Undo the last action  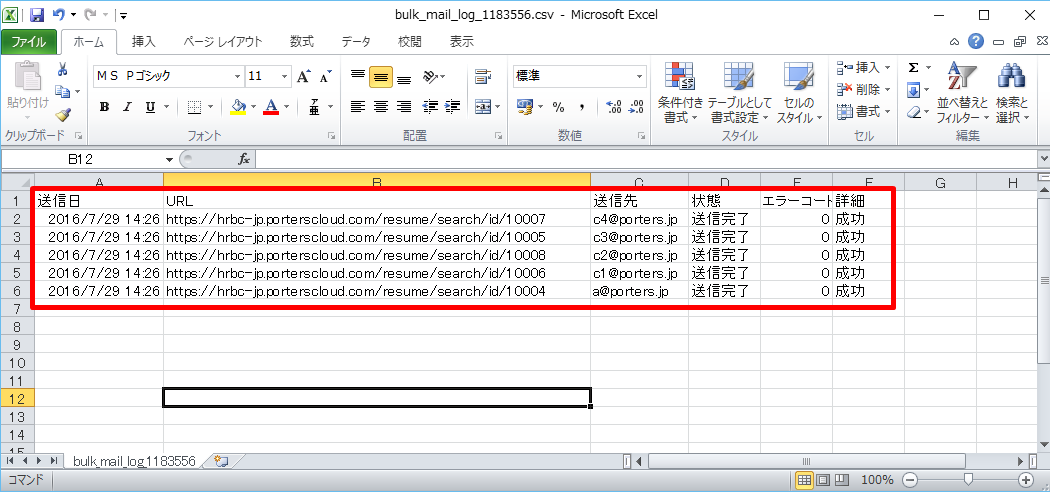point(58,14)
